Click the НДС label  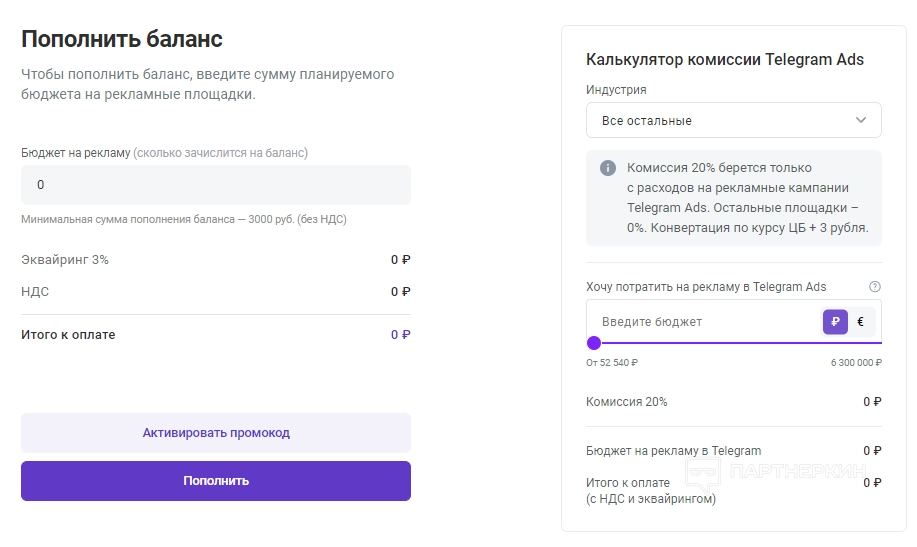pos(35,292)
